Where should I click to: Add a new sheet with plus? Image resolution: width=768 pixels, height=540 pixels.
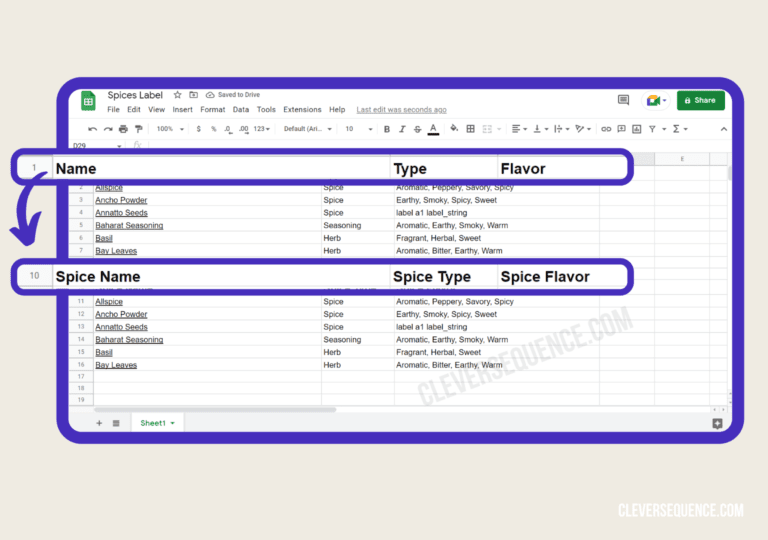[99, 423]
